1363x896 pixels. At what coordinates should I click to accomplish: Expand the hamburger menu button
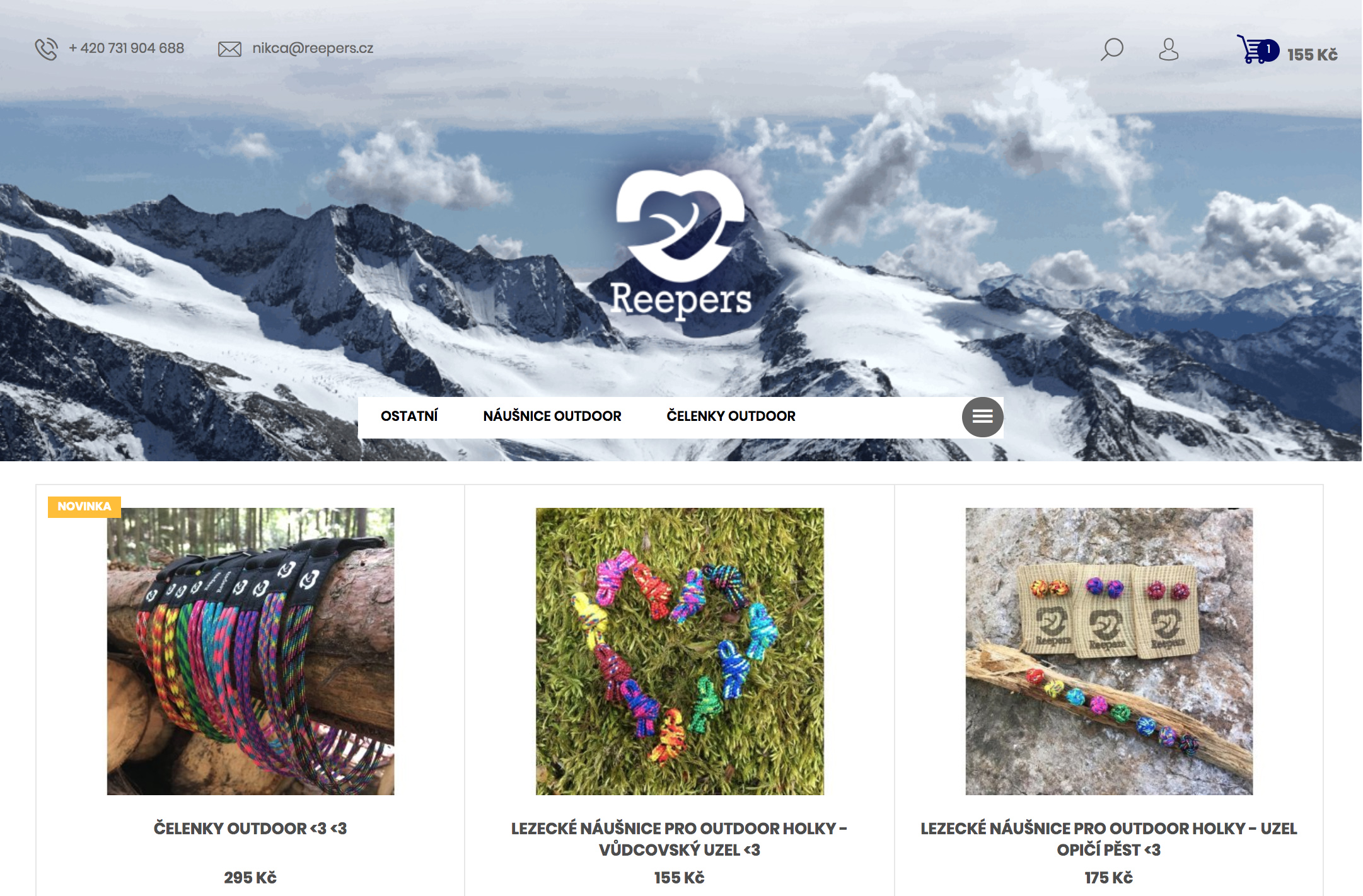click(982, 416)
